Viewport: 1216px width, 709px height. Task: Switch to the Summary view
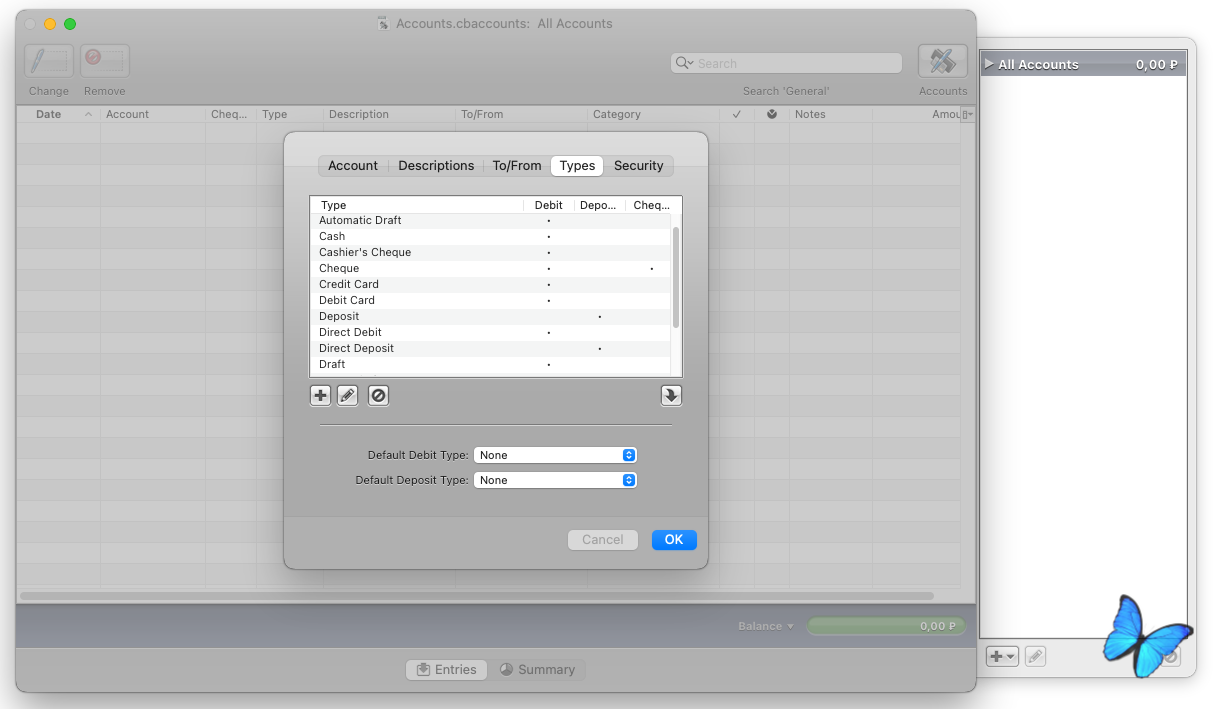click(538, 670)
